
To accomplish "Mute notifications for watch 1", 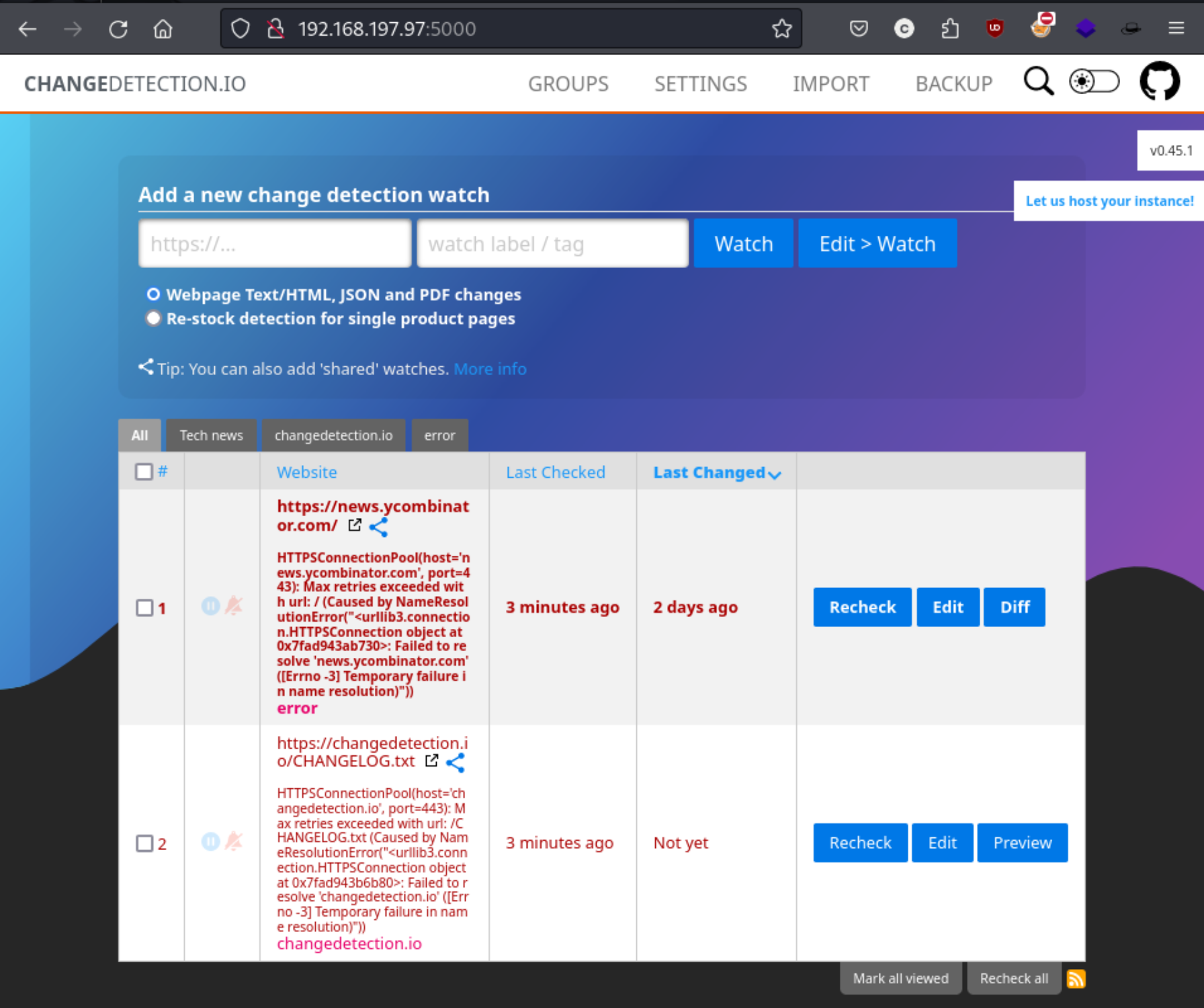I will pos(234,606).
